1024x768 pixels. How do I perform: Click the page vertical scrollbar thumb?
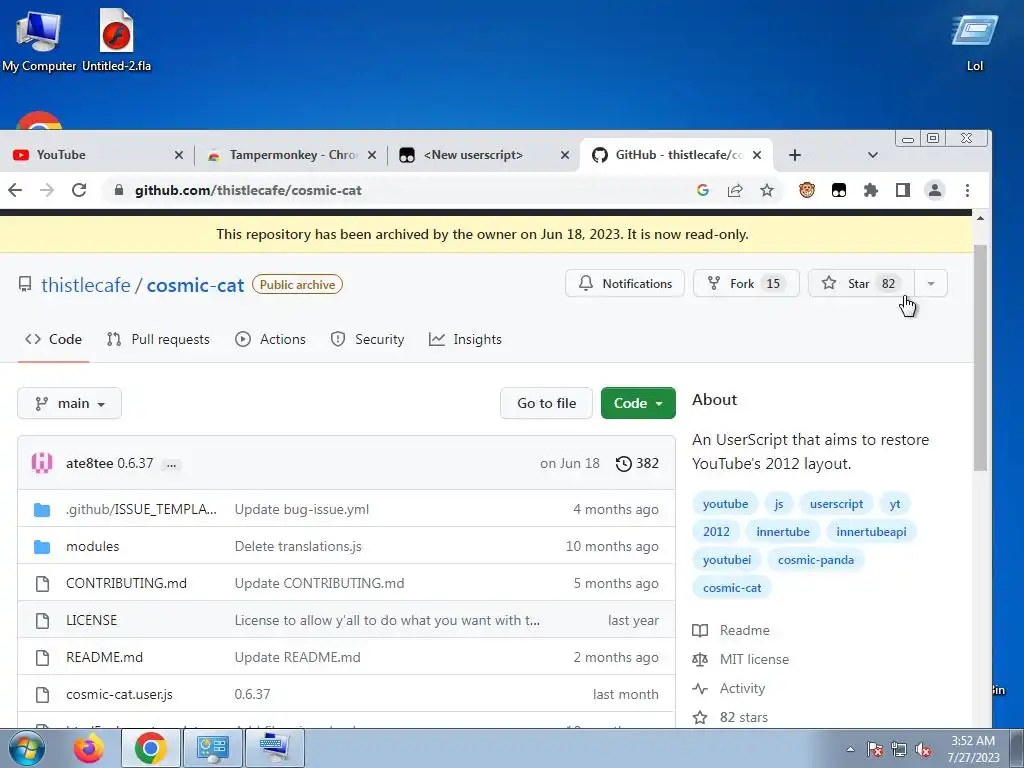point(980,358)
